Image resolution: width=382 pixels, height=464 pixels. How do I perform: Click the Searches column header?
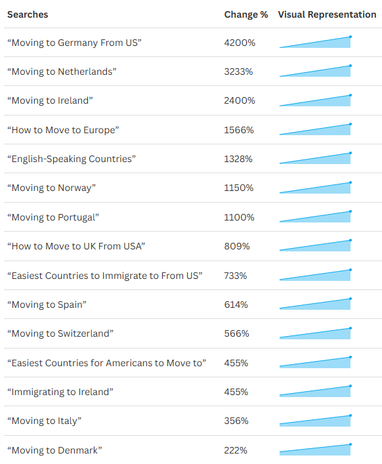click(x=28, y=14)
